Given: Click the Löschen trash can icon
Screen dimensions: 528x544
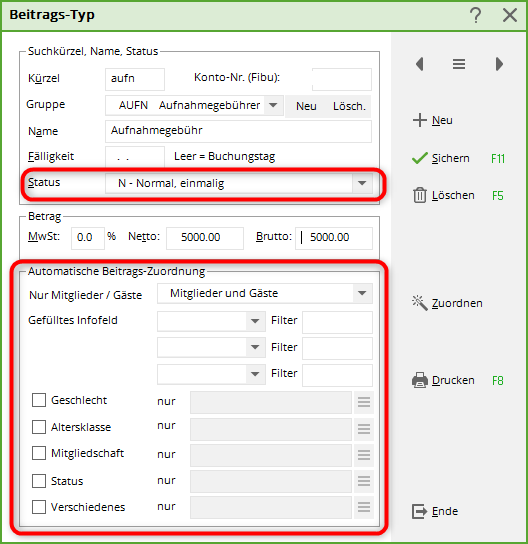Looking at the screenshot, I should pos(420,195).
